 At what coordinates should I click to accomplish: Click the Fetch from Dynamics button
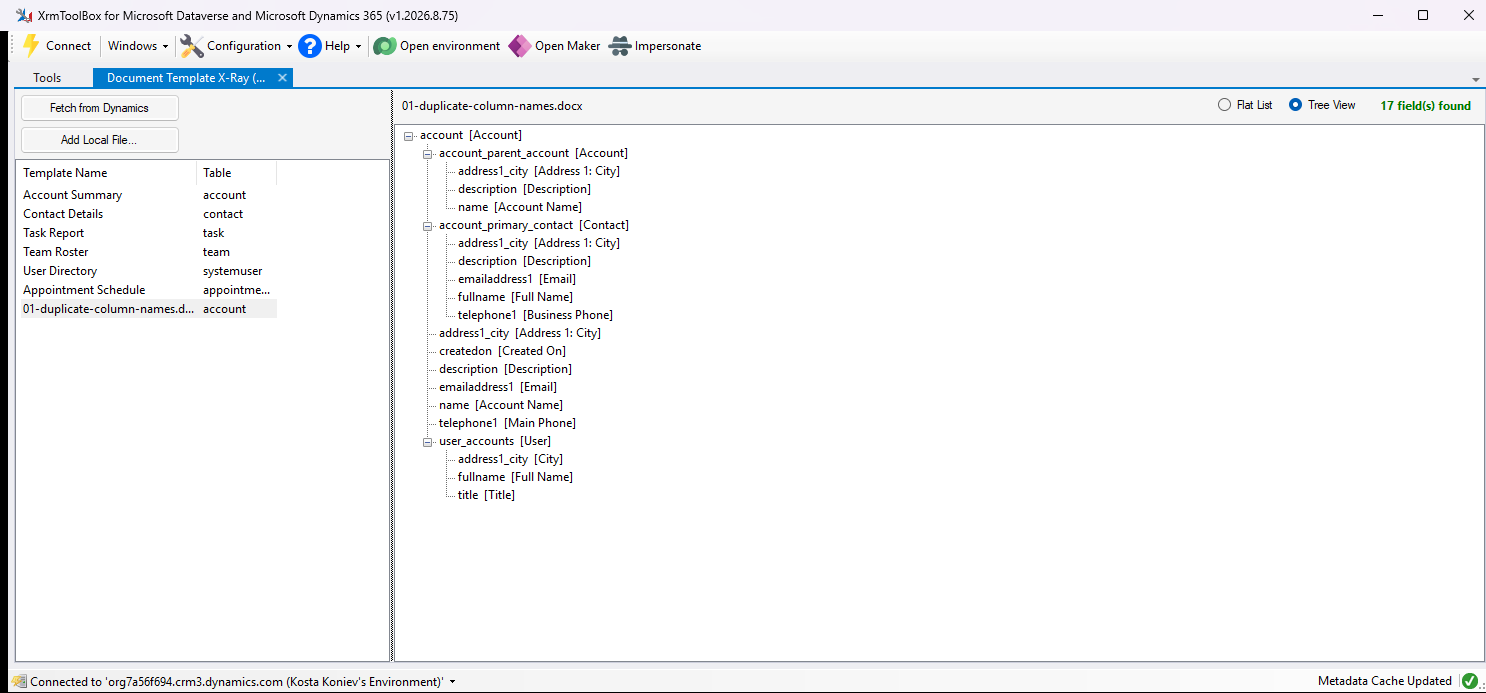click(x=100, y=108)
